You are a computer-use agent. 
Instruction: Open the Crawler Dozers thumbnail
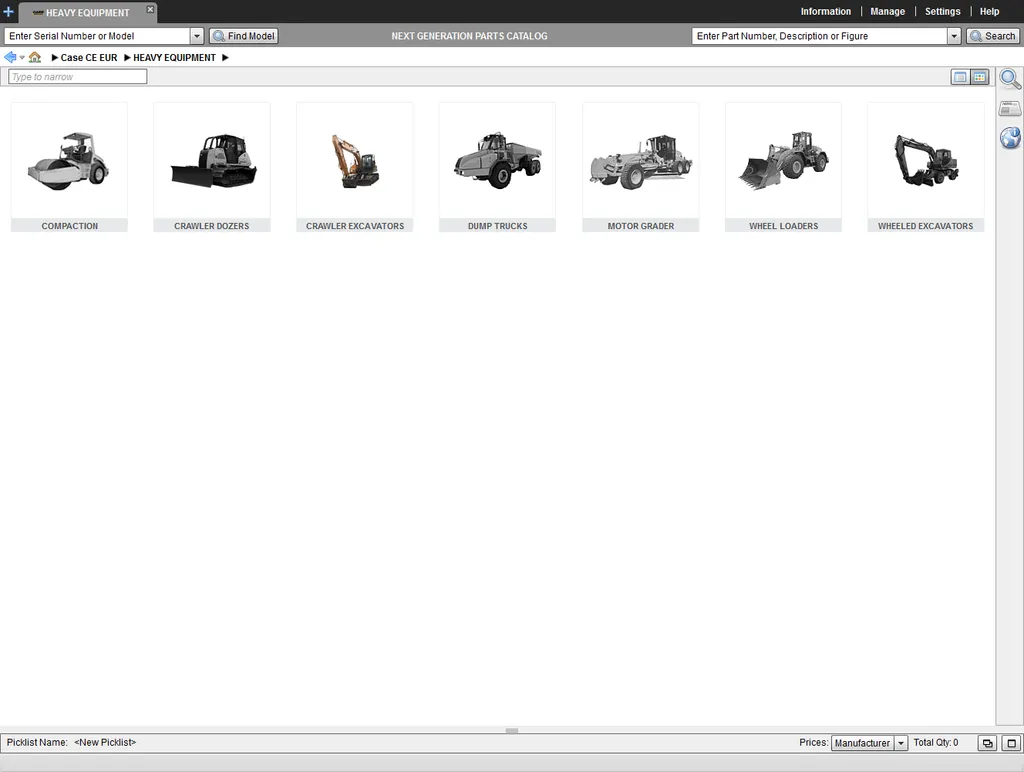click(x=212, y=161)
